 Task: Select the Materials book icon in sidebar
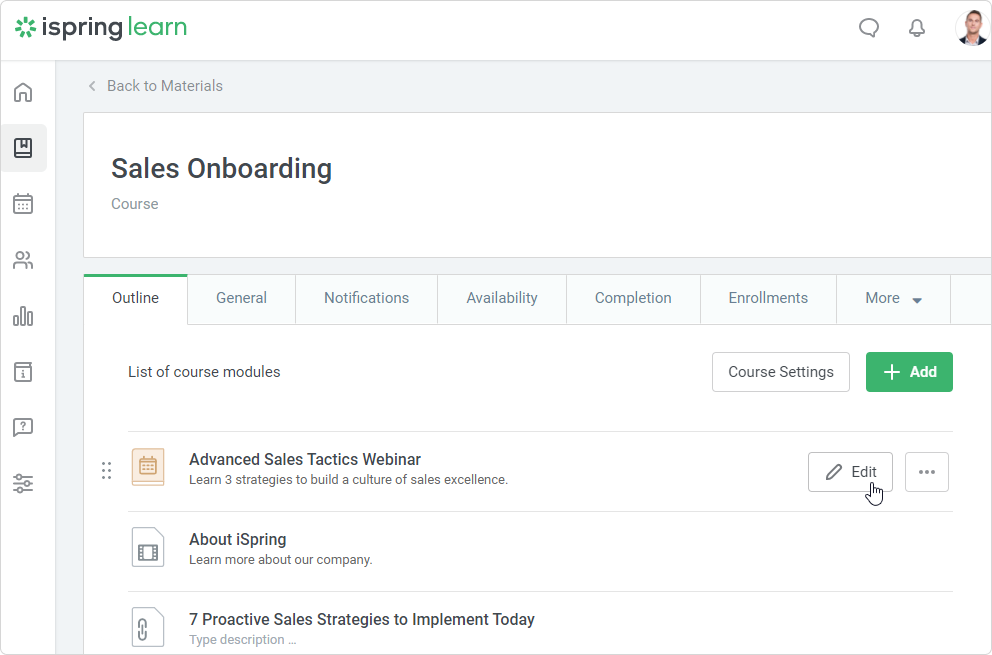(23, 148)
